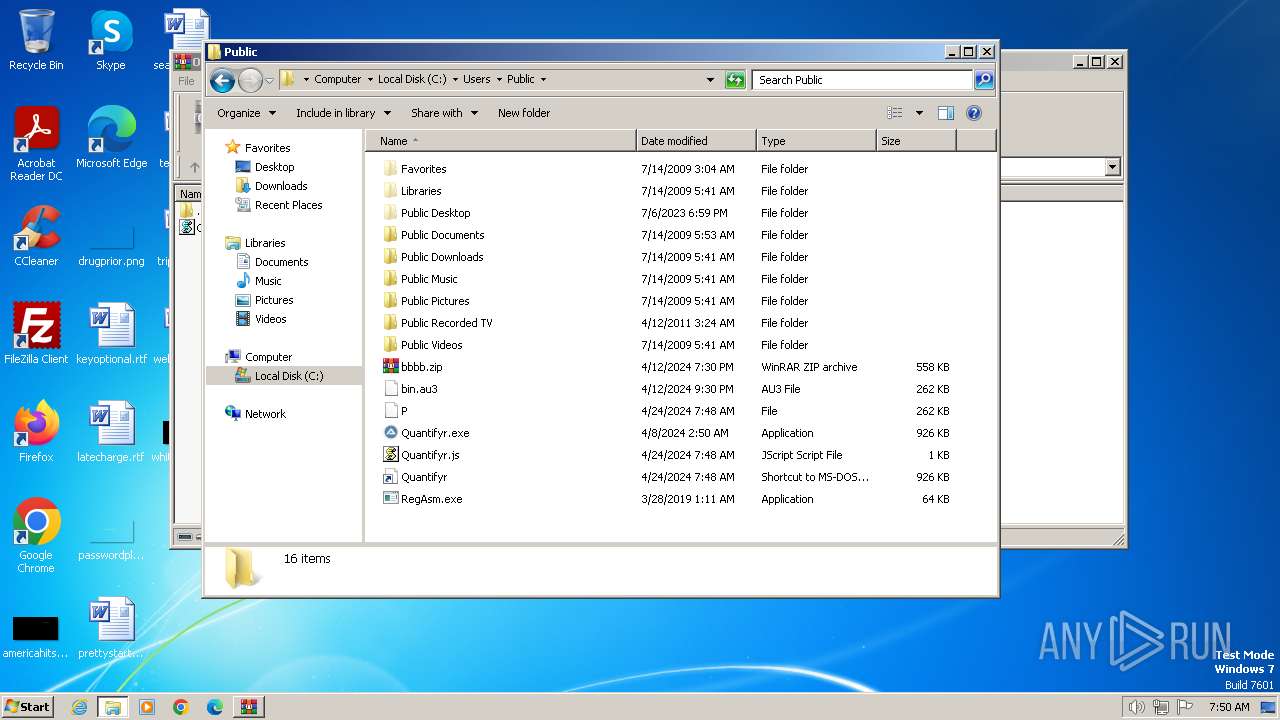
Task: Click the Start button
Action: 28,706
